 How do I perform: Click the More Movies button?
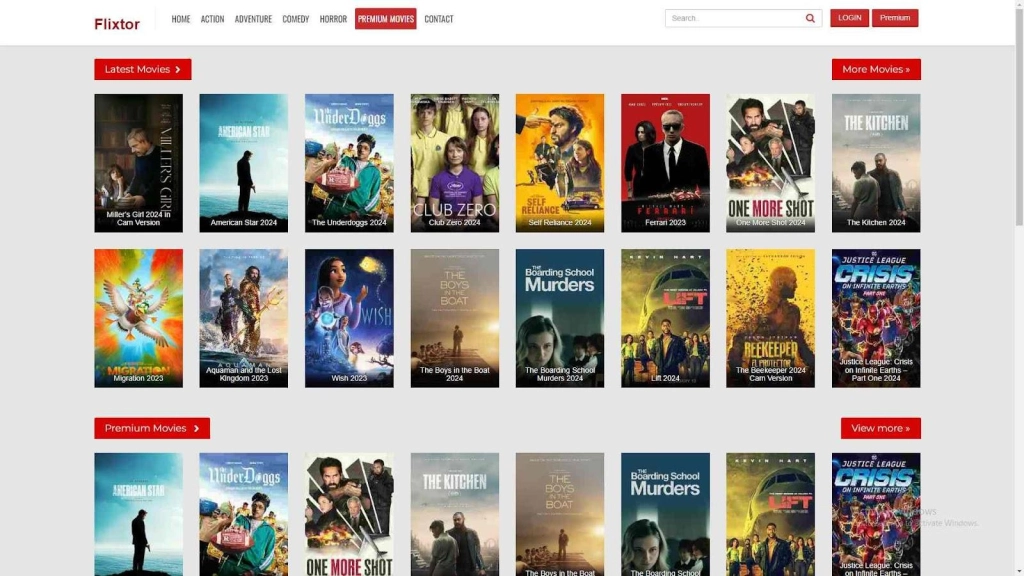click(x=876, y=69)
